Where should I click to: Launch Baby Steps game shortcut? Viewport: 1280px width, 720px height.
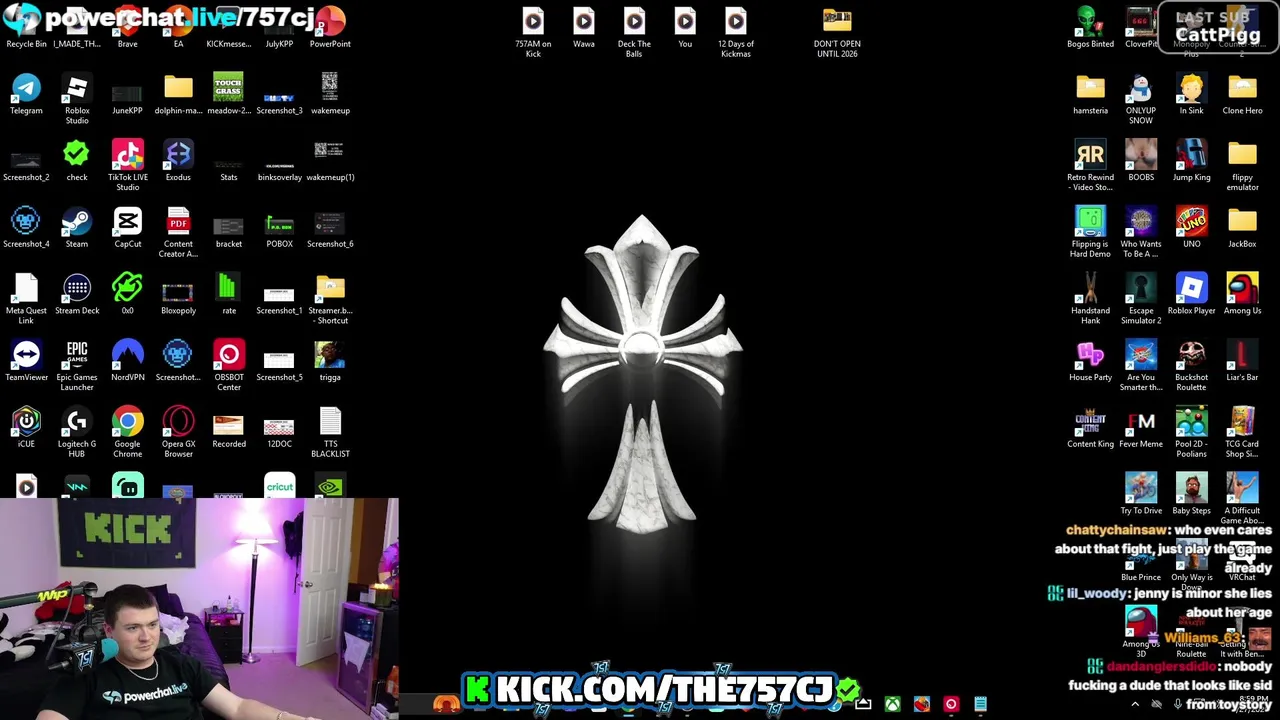pos(1191,495)
